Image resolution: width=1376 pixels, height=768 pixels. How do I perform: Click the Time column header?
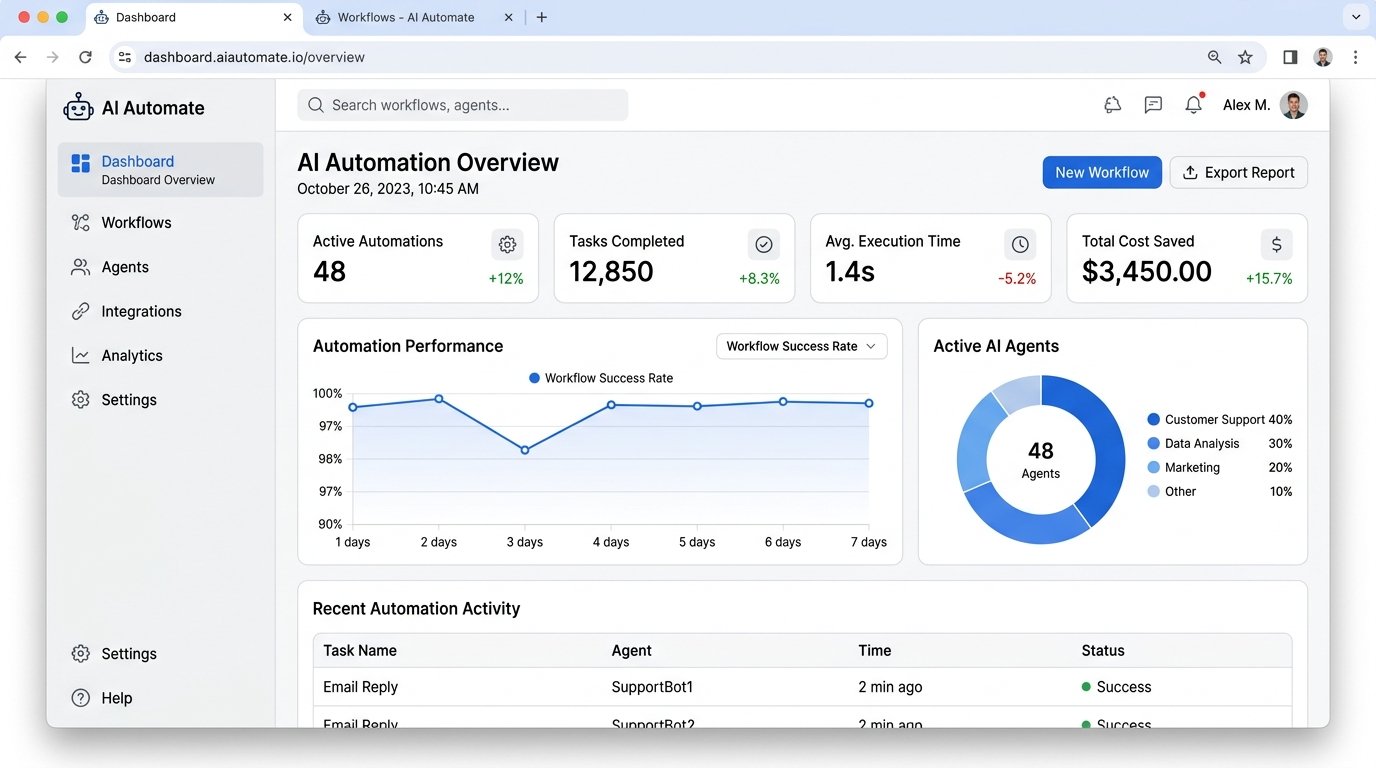(874, 650)
